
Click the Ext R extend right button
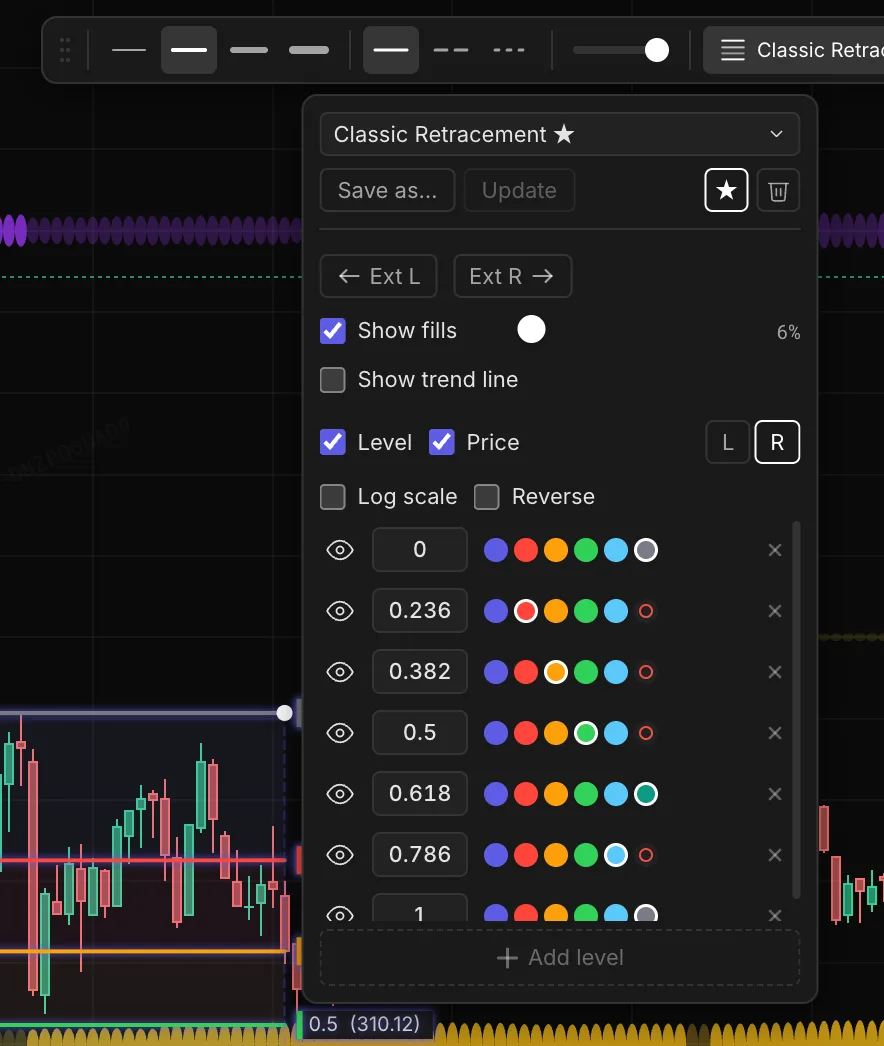click(512, 276)
